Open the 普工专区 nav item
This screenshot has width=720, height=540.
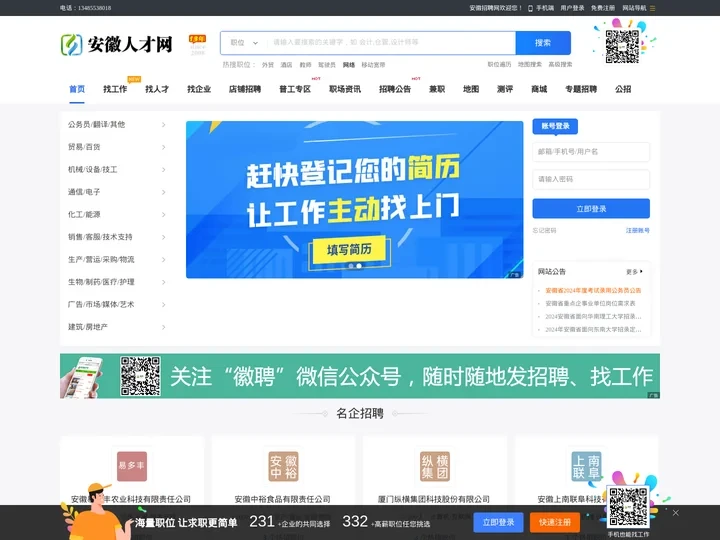(295, 89)
